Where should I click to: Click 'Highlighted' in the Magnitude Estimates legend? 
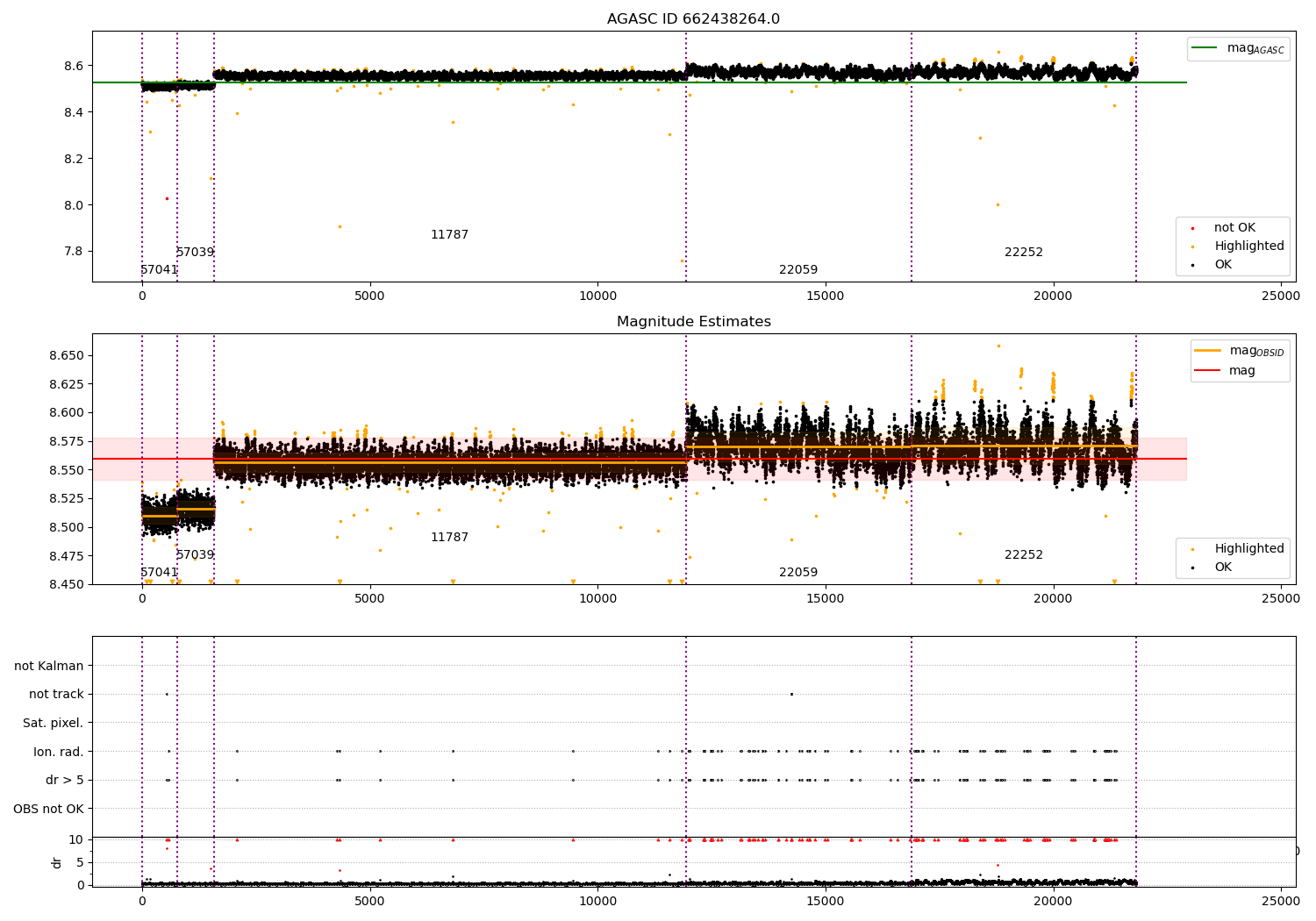pos(1249,549)
